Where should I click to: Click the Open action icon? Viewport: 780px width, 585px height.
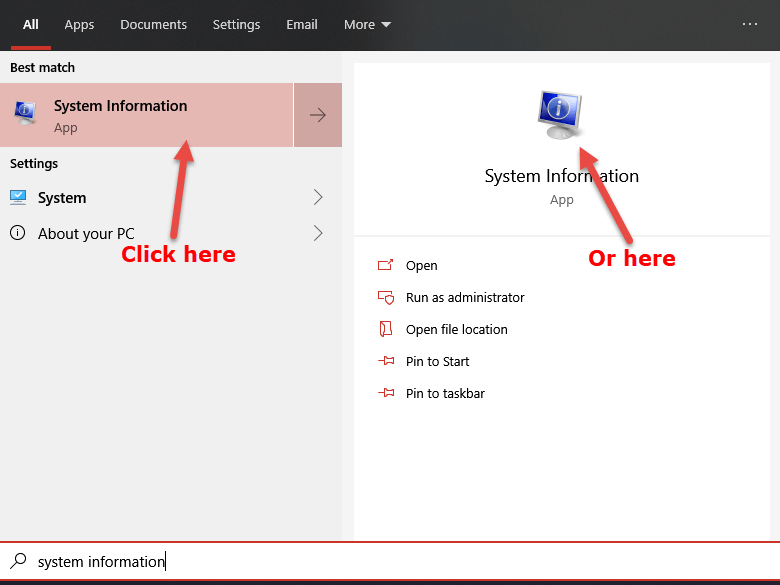click(x=386, y=265)
